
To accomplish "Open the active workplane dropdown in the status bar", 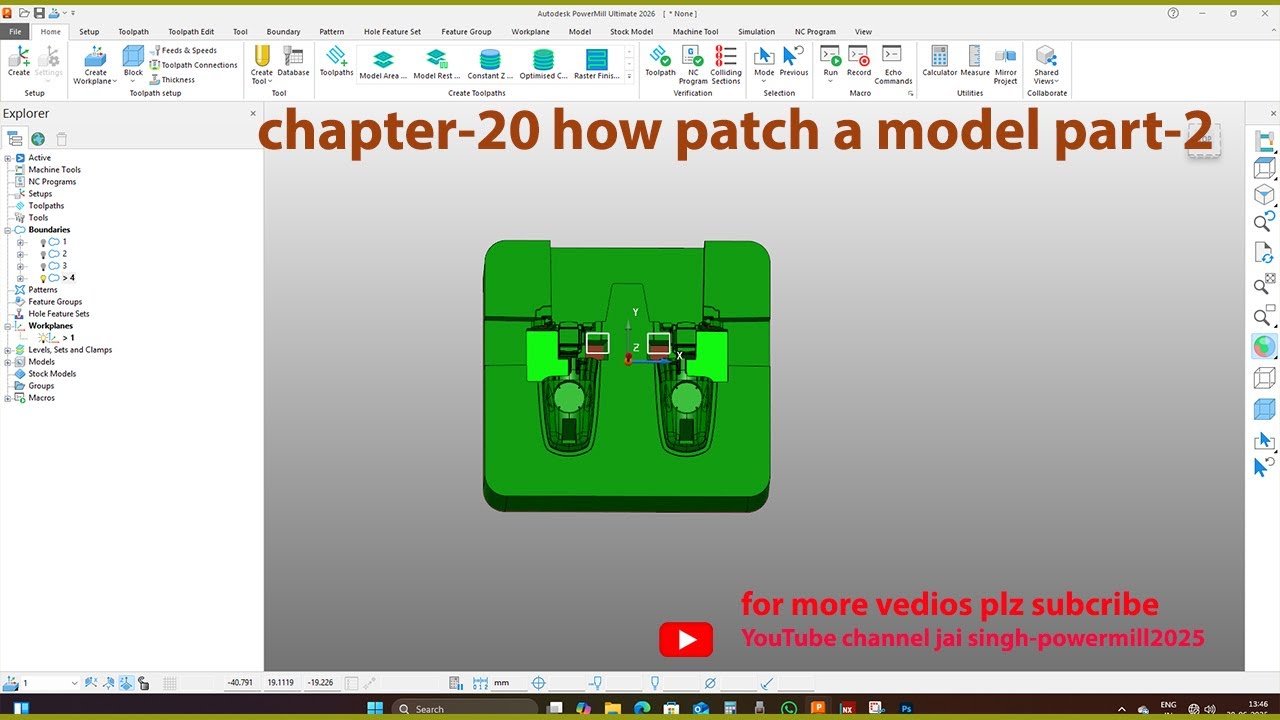I will [74, 683].
